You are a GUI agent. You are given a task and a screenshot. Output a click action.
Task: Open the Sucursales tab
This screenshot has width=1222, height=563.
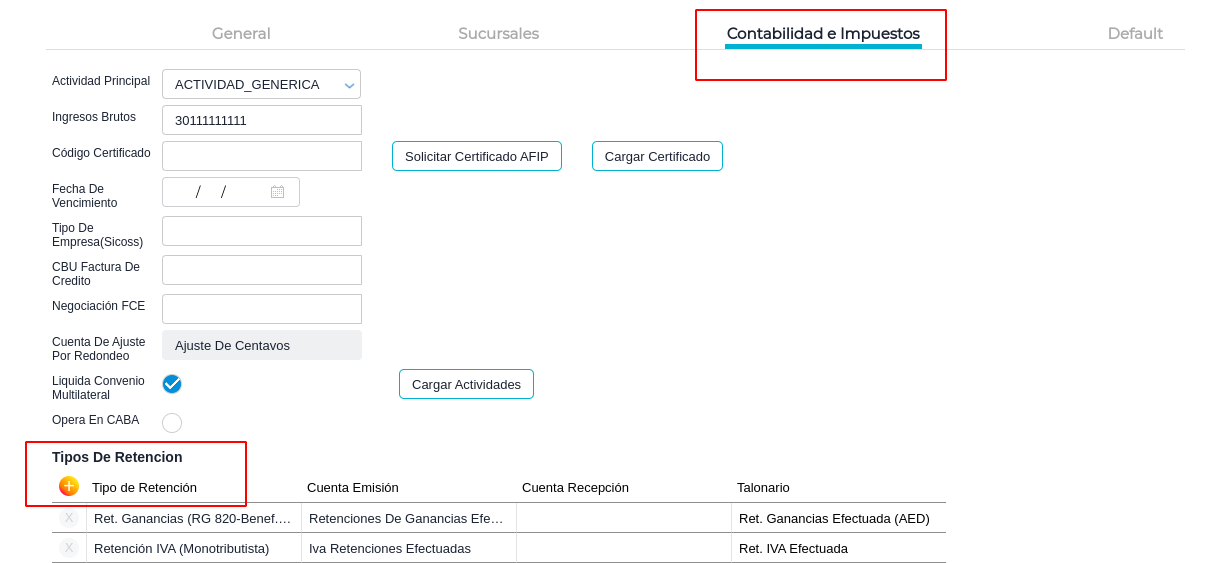[x=498, y=34]
